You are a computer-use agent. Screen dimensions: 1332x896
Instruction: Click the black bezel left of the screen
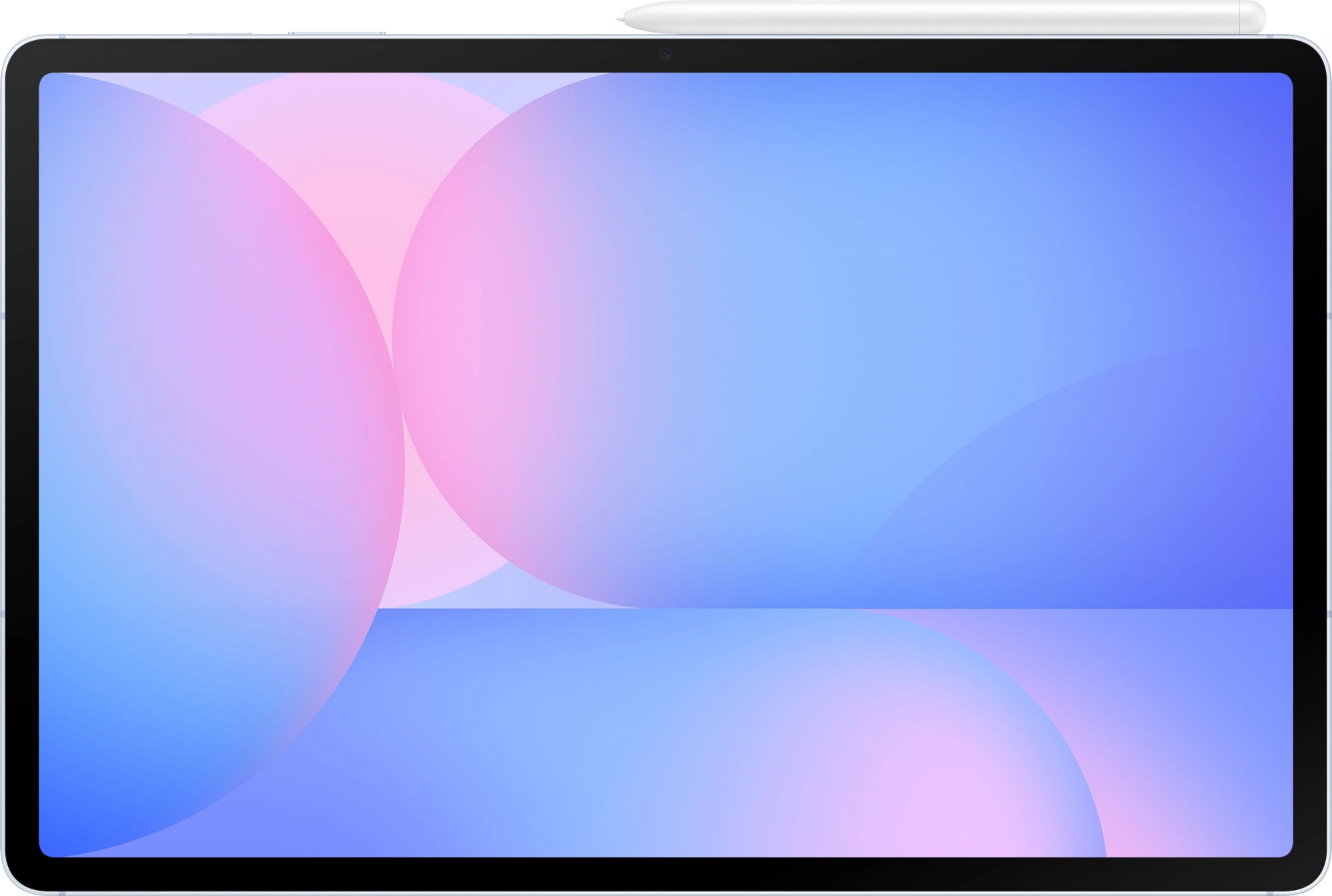tap(21, 466)
